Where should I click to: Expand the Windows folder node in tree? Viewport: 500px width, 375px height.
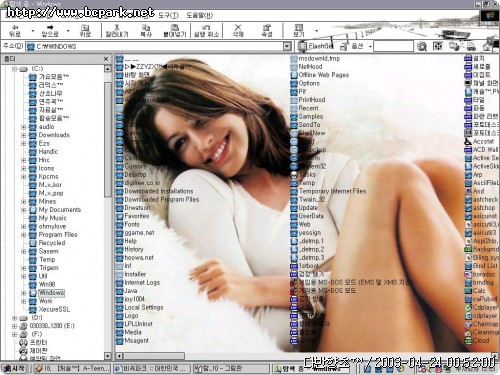(x=23, y=293)
